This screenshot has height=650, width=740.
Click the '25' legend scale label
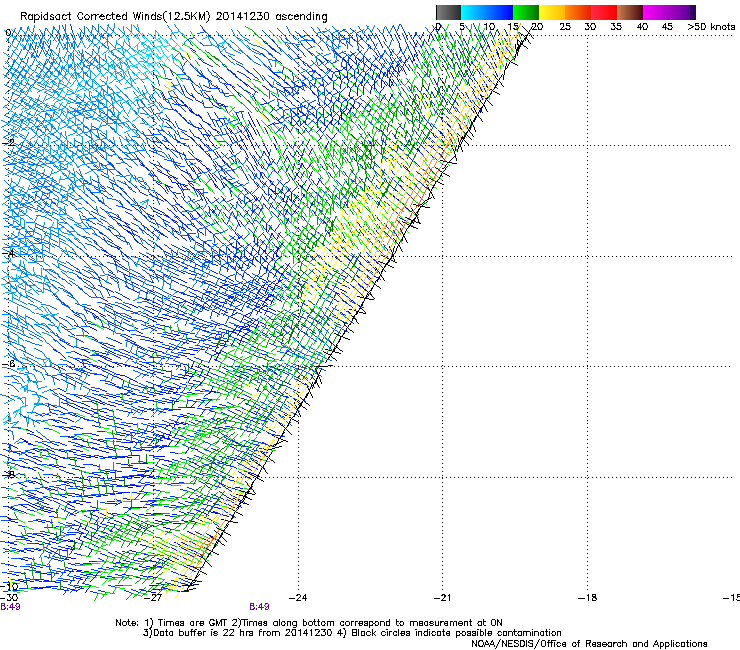click(x=565, y=27)
